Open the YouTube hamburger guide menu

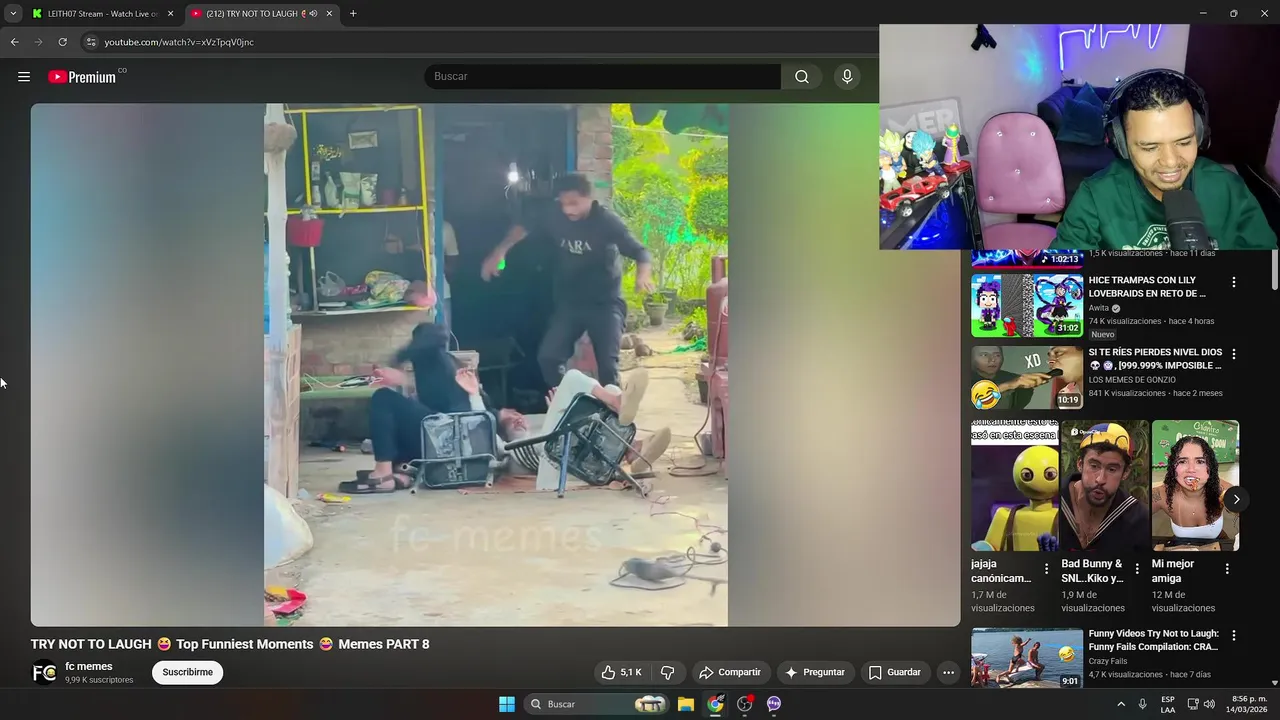point(24,77)
